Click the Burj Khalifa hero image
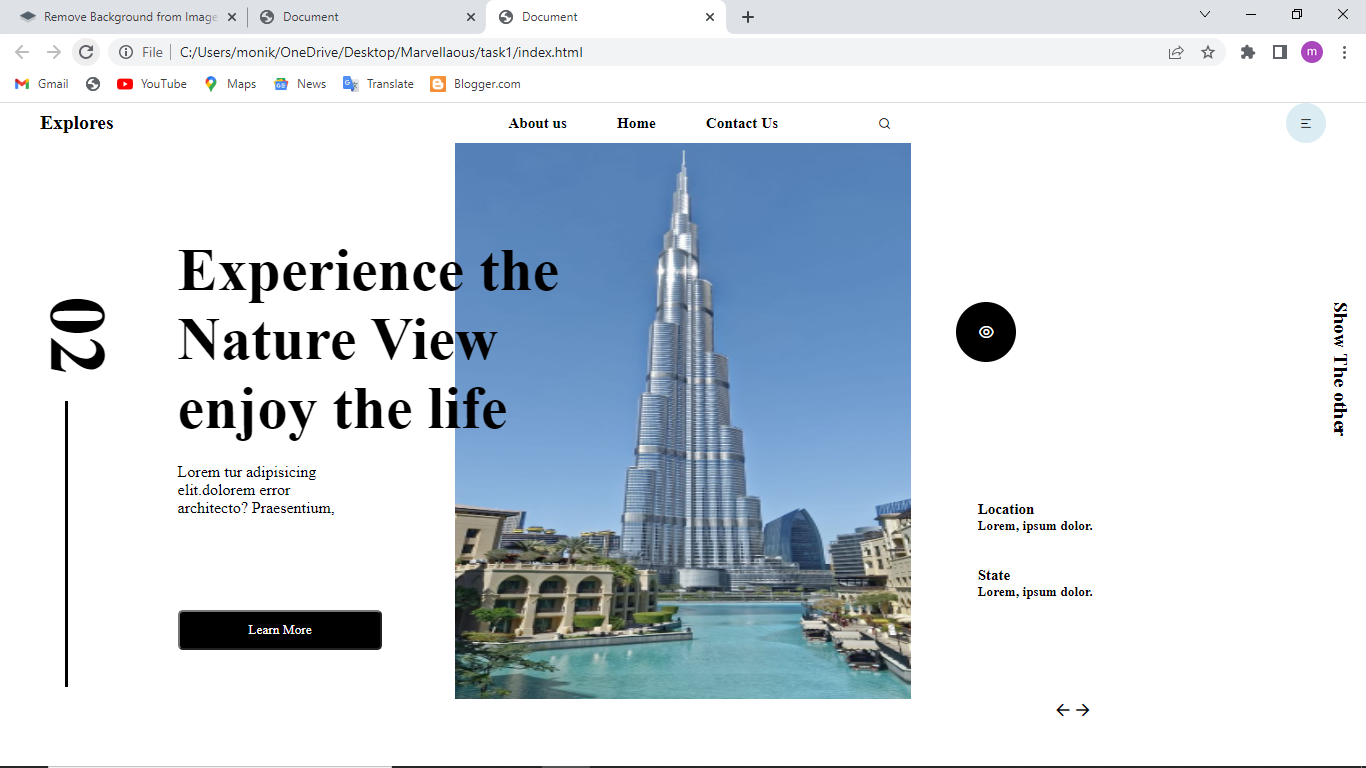This screenshot has height=768, width=1366. tap(683, 421)
